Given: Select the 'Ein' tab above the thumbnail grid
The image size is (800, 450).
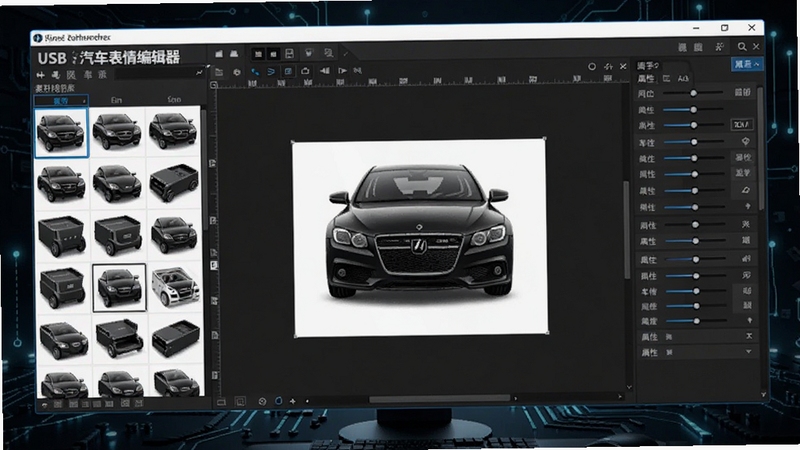Looking at the screenshot, I should click(116, 100).
